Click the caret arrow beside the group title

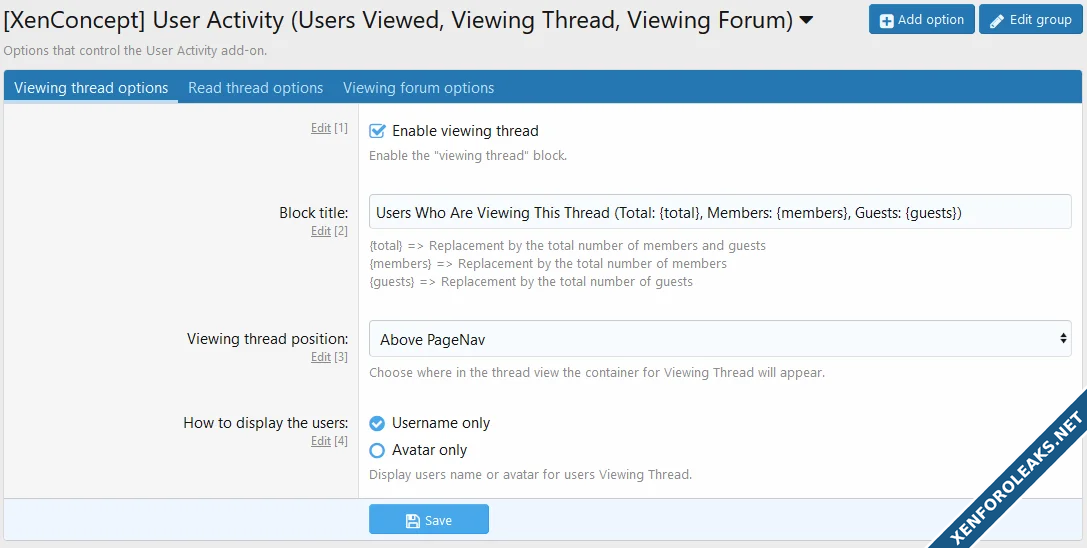(x=807, y=19)
